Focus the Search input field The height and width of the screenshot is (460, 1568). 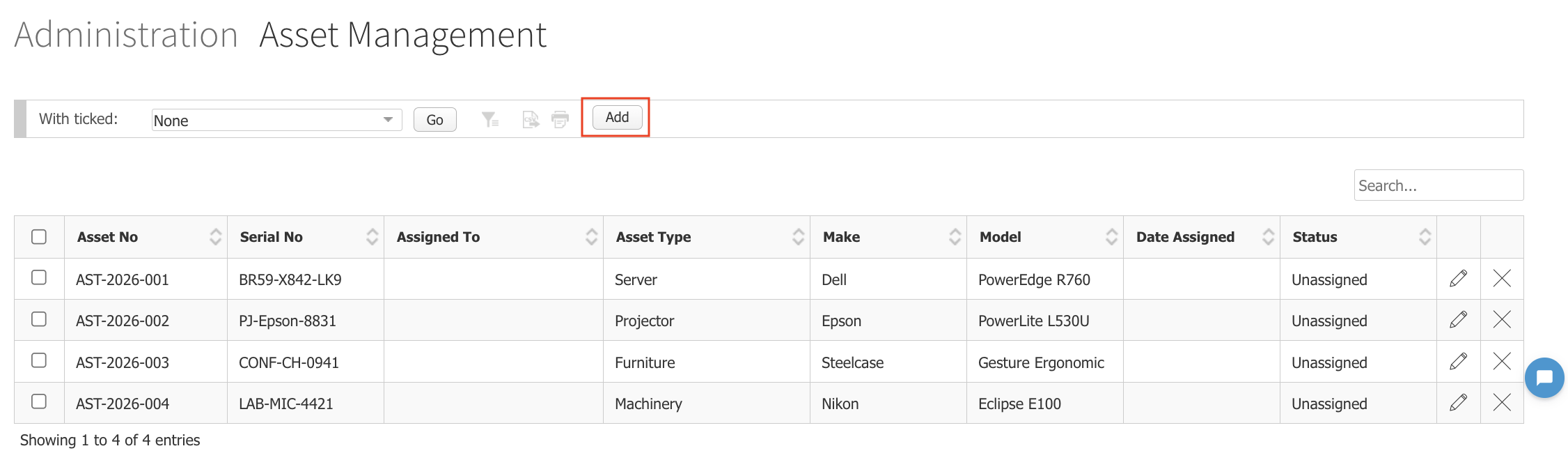[x=1438, y=185]
